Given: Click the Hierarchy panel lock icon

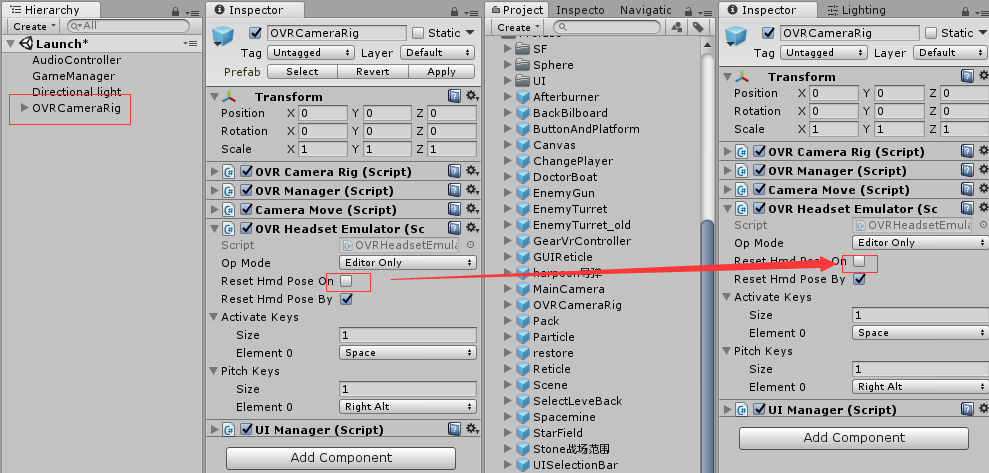Looking at the screenshot, I should click(175, 11).
